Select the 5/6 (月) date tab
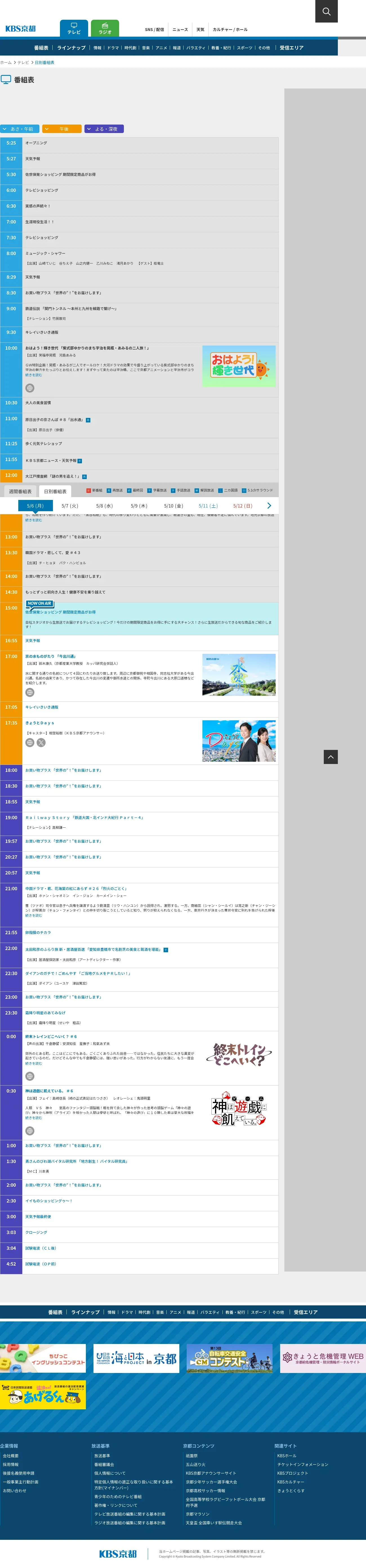 click(x=35, y=506)
